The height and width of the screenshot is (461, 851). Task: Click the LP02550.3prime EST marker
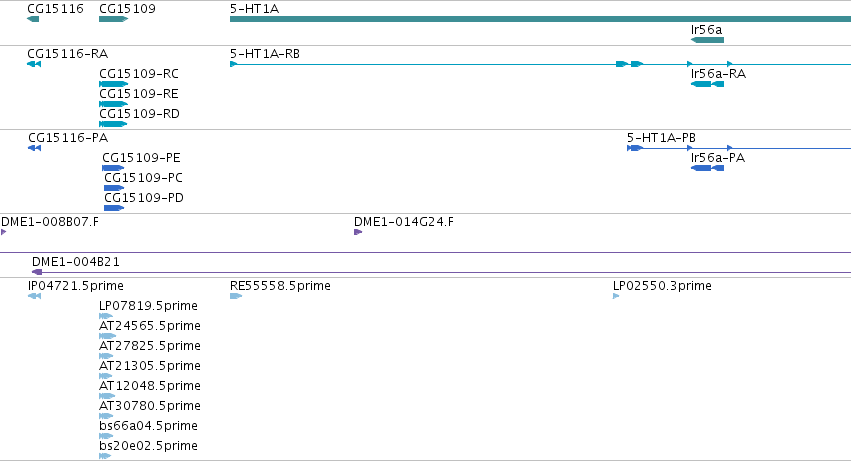[x=616, y=296]
